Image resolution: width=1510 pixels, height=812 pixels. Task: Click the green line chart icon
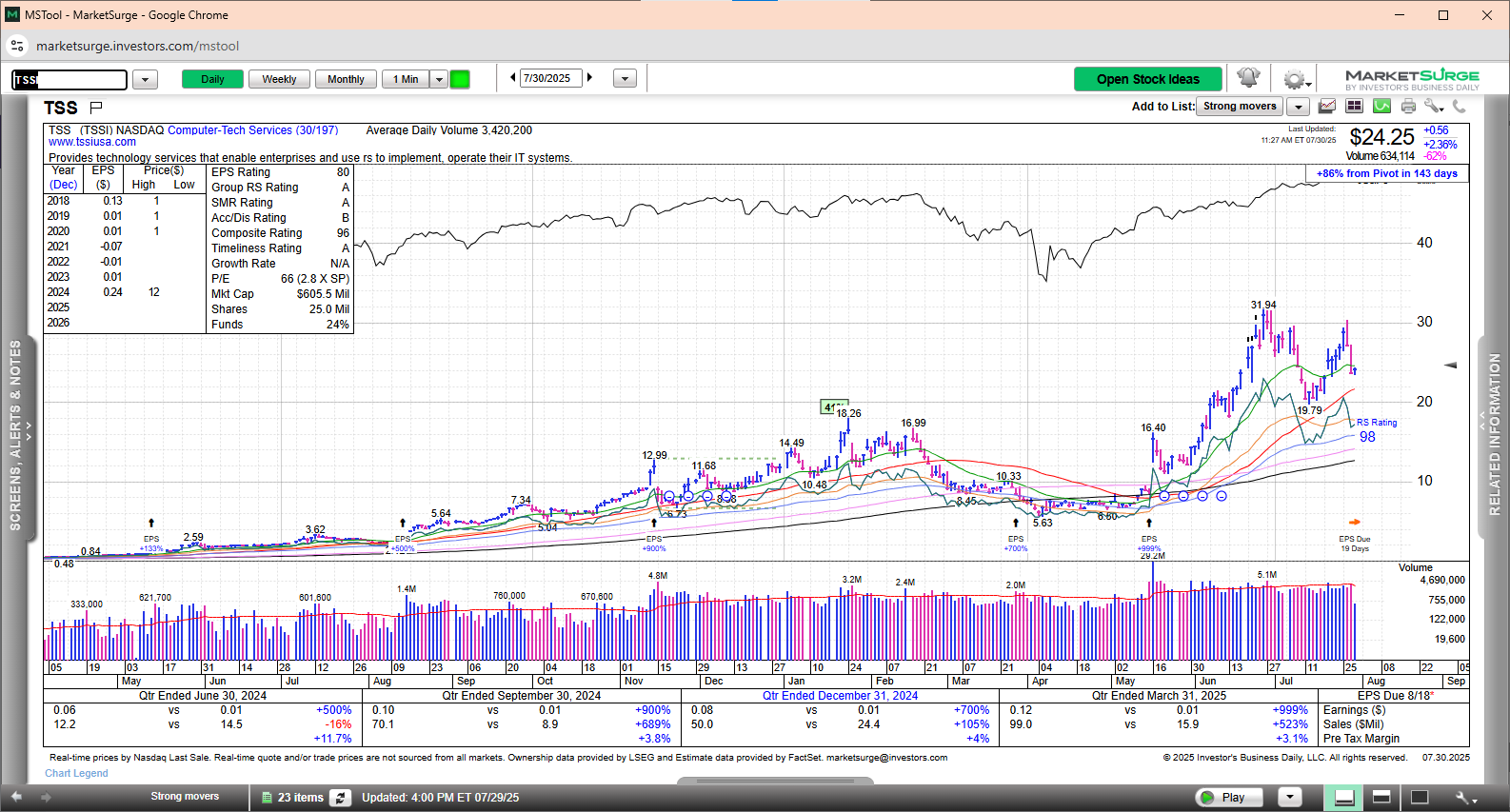coord(1381,107)
